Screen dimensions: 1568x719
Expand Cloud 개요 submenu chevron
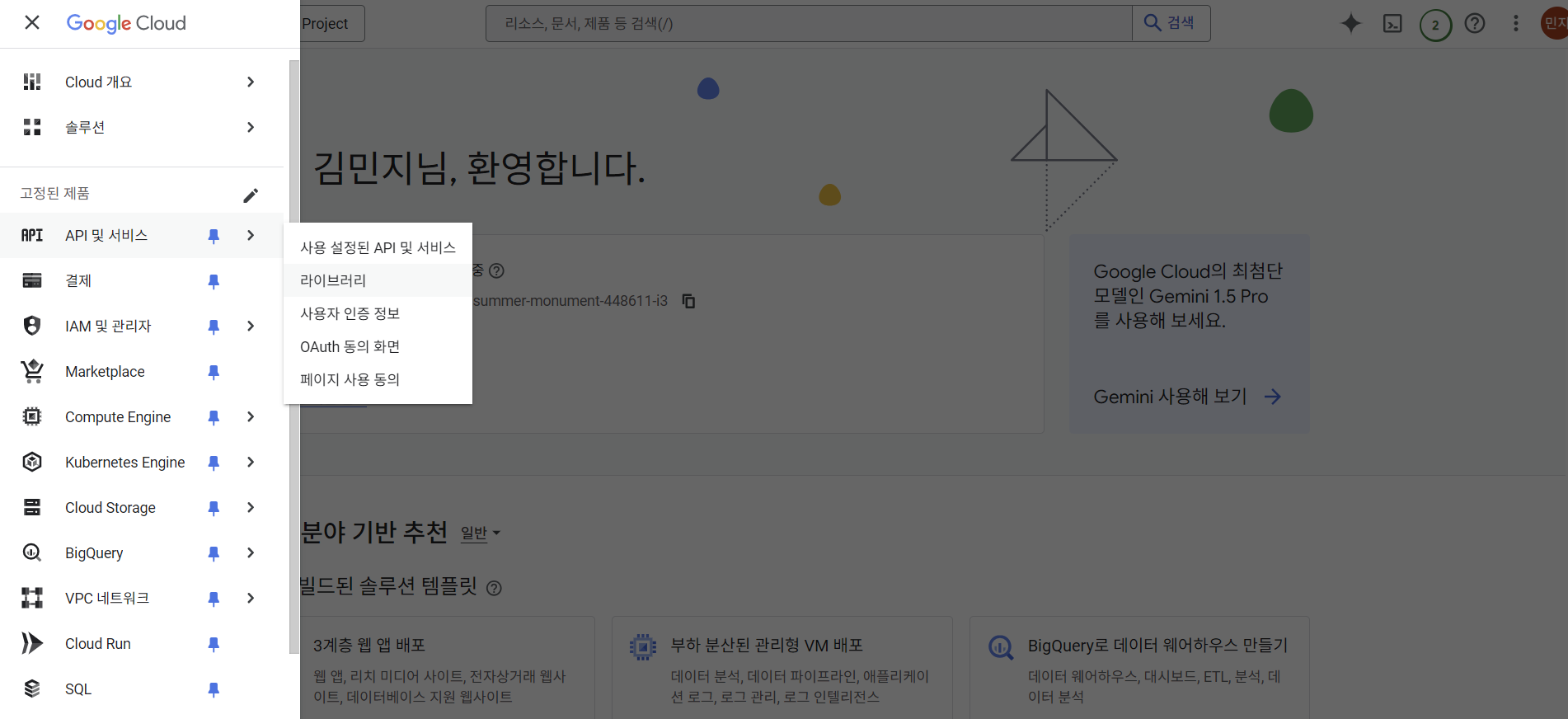pos(251,82)
